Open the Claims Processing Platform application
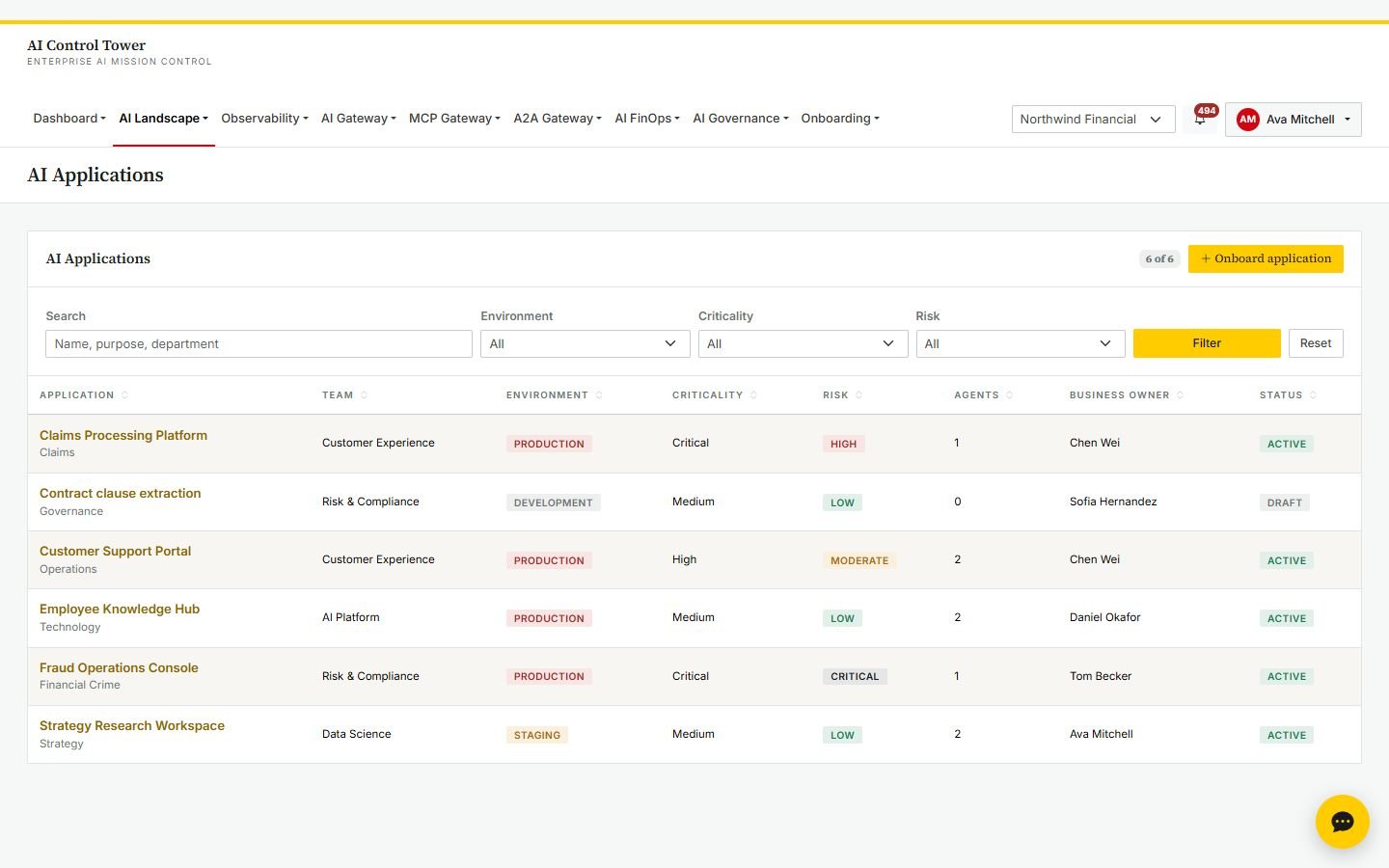This screenshot has width=1389, height=868. pyautogui.click(x=123, y=436)
